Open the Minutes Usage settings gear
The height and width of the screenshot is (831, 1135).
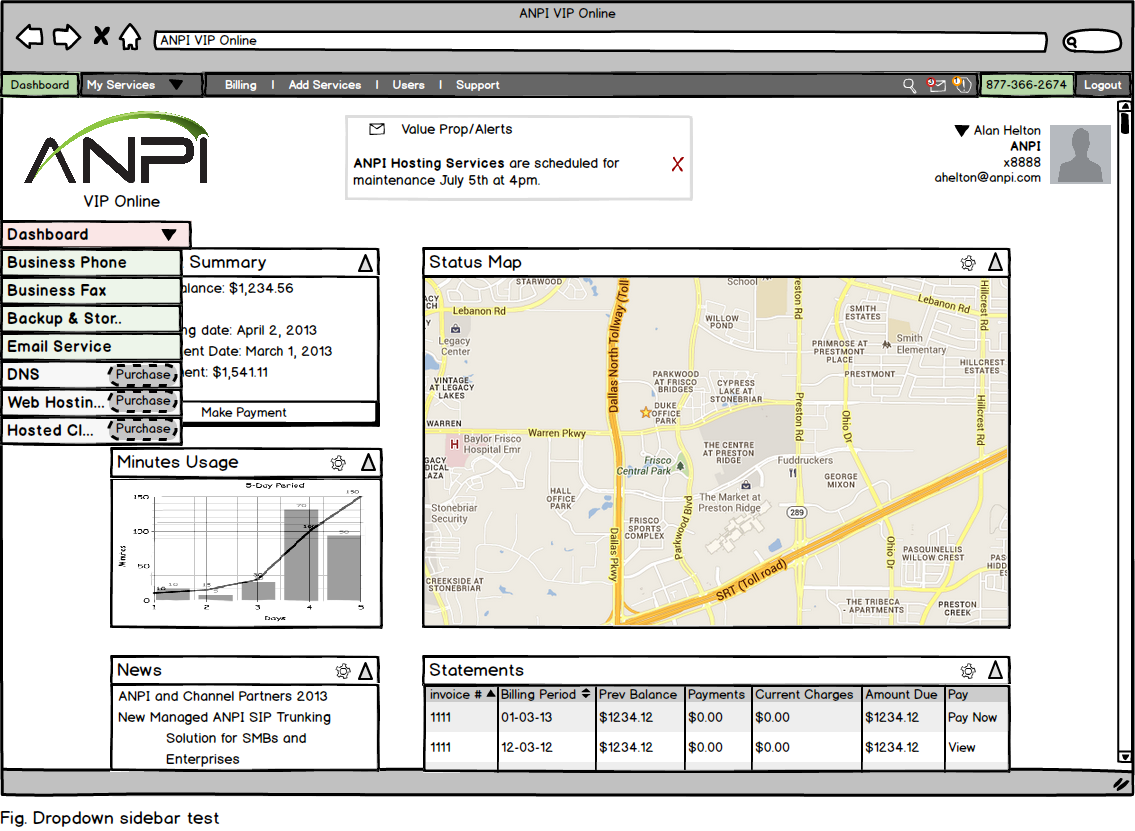point(337,462)
